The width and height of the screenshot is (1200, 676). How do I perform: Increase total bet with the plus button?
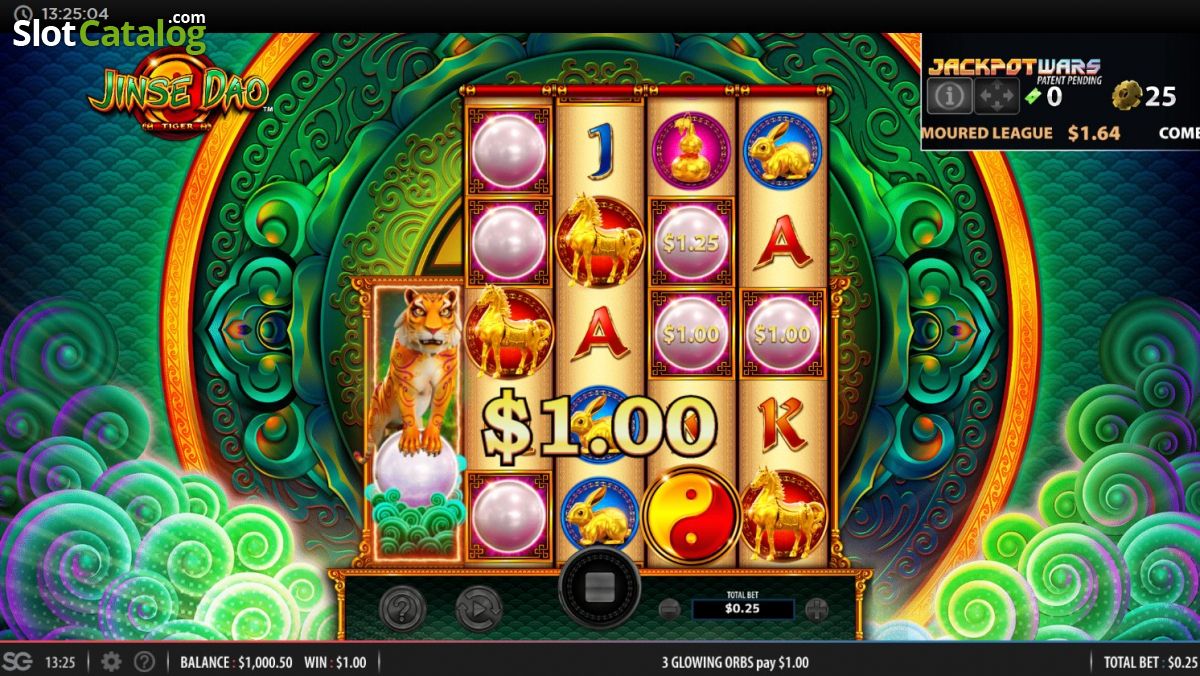pos(817,608)
